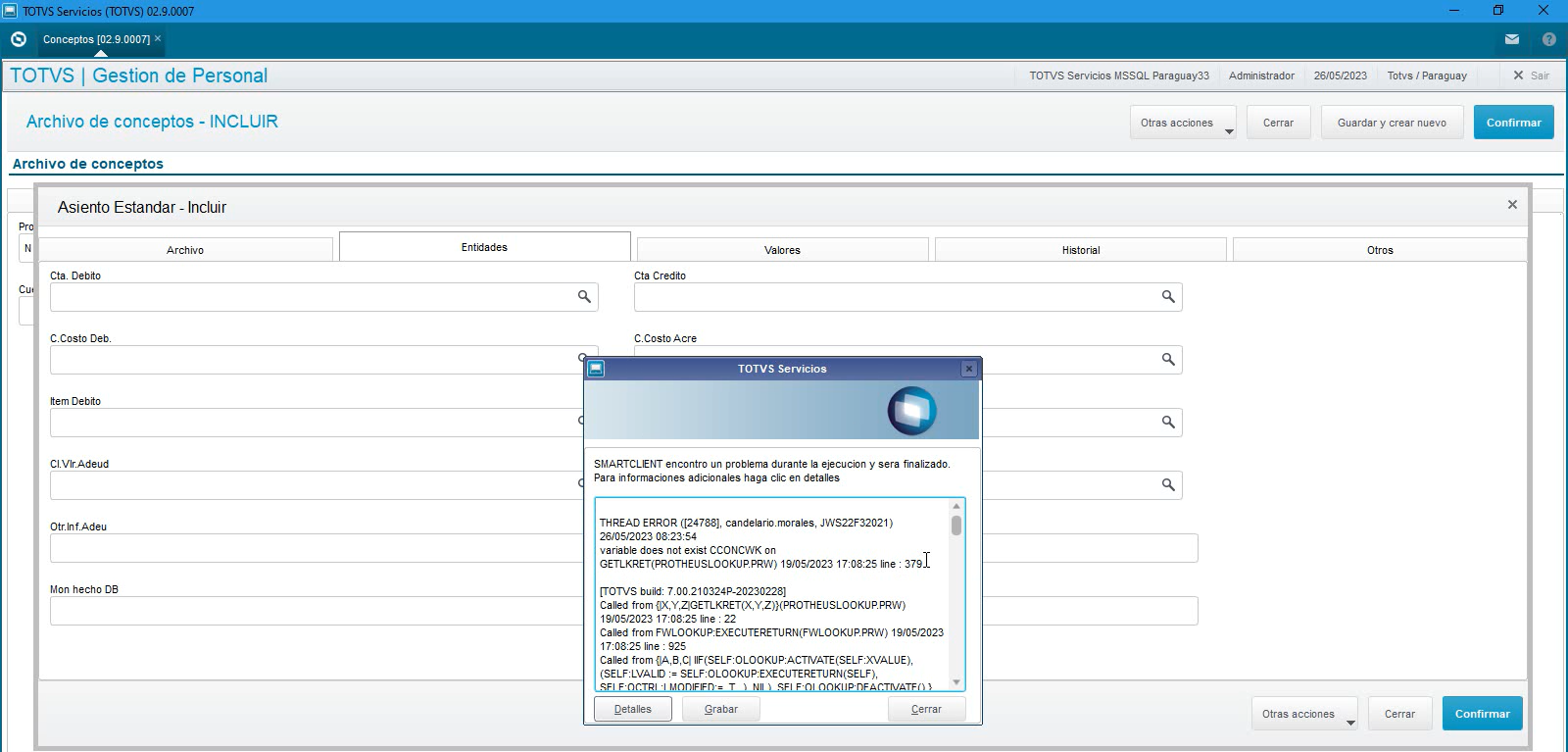This screenshot has width=1568, height=752.
Task: Click Cerrar in the top toolbar
Action: point(1278,123)
